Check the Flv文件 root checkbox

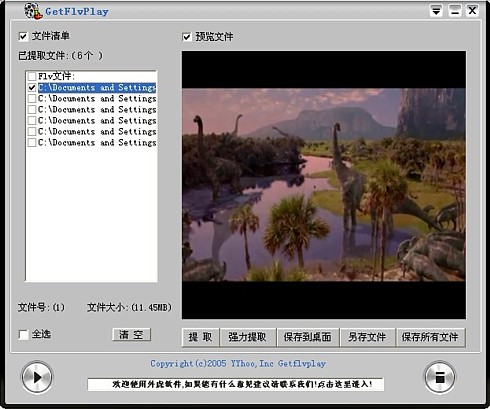point(32,76)
